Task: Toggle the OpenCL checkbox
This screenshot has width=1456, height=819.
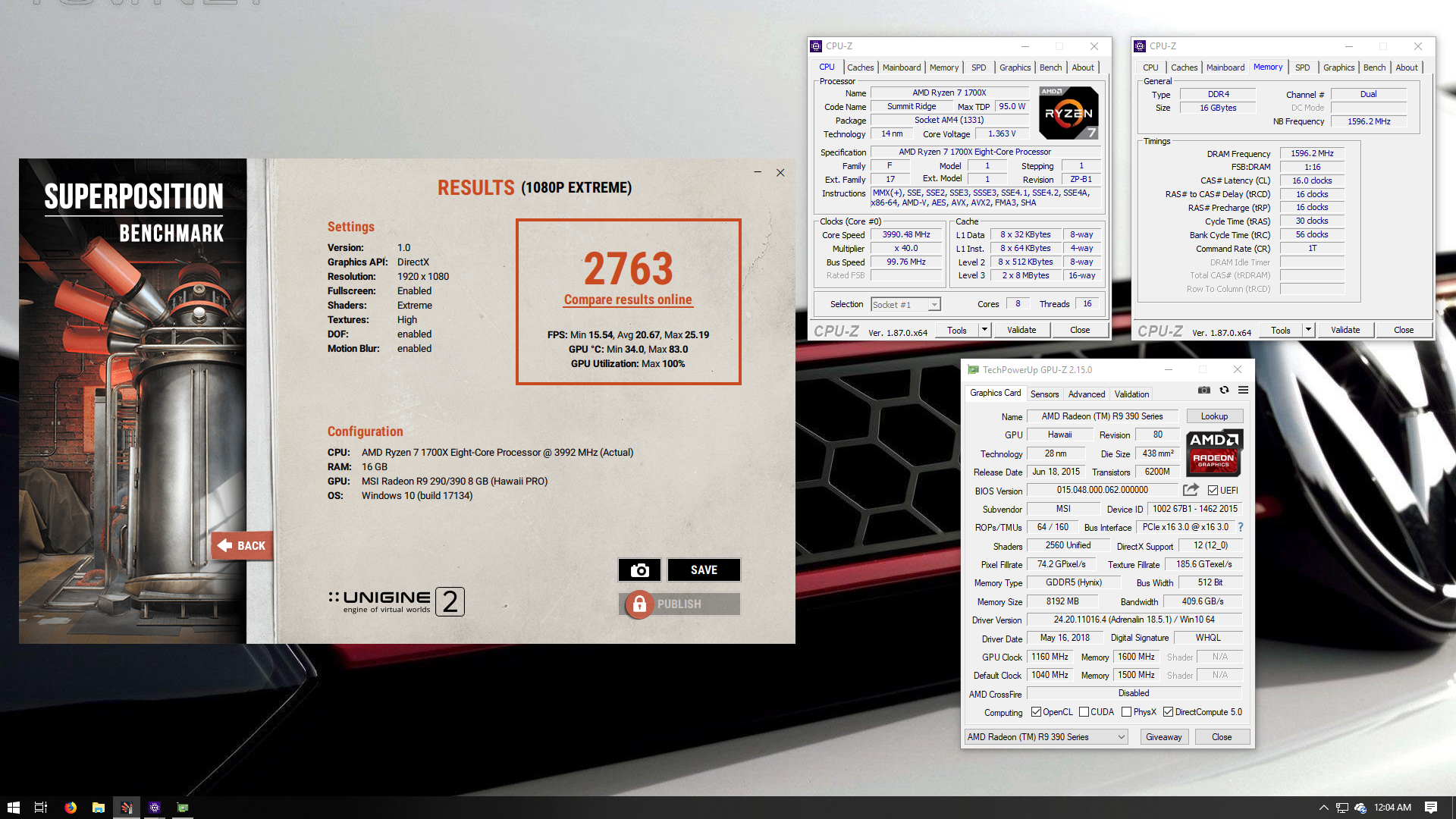Action: 1036,712
